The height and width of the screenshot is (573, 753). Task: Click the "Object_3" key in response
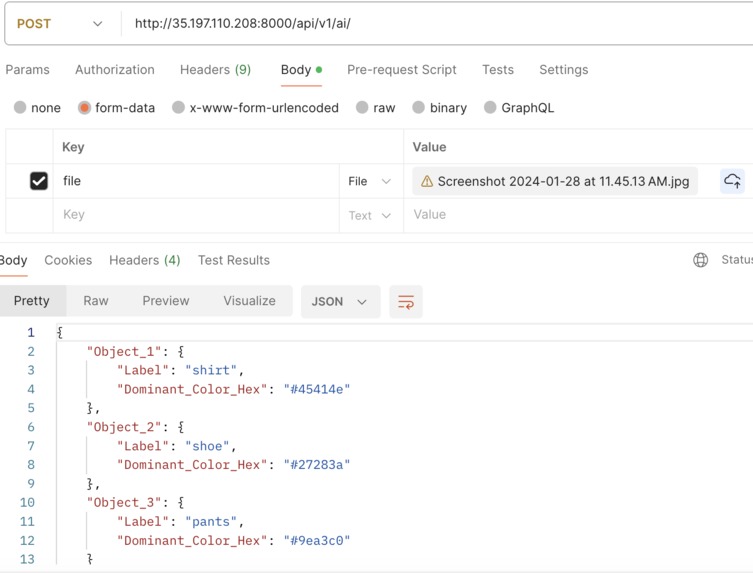124,502
